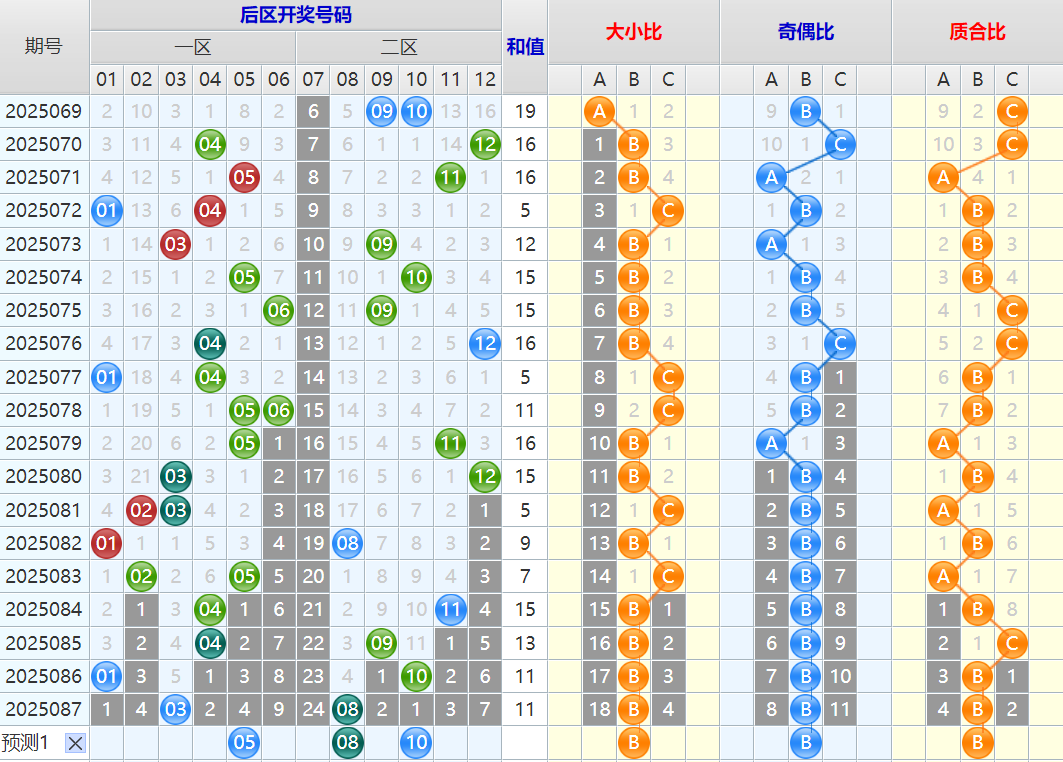1063x762 pixels.
Task: Click gray cell 24 in row 2025087
Action: click(x=313, y=709)
